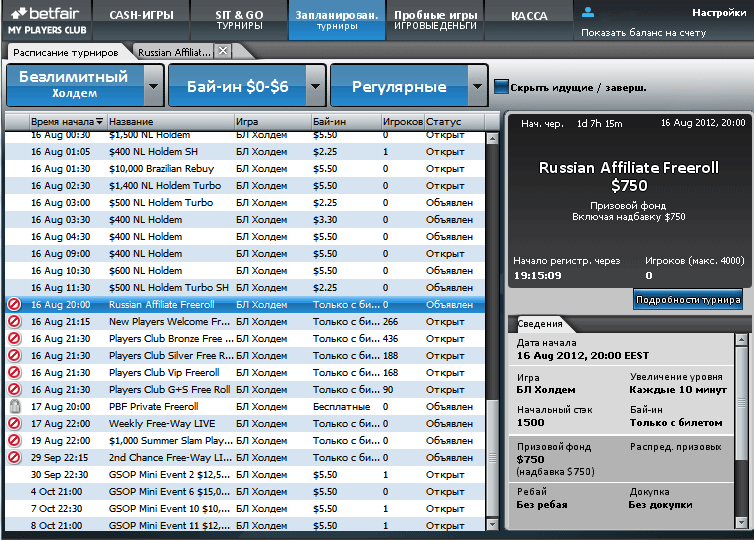
Task: Select $500 NL Holdem Turbo at 03:00
Action: pos(245,202)
